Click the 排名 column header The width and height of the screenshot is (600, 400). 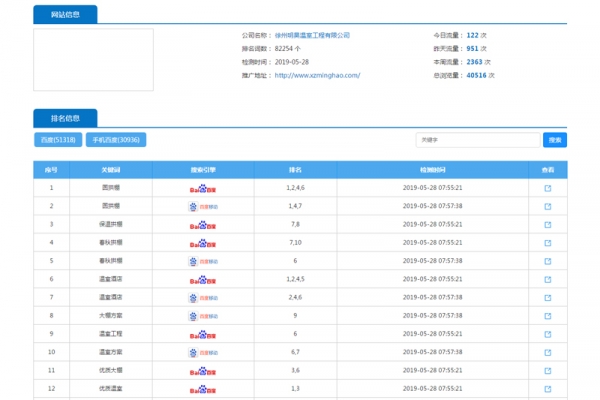point(295,170)
